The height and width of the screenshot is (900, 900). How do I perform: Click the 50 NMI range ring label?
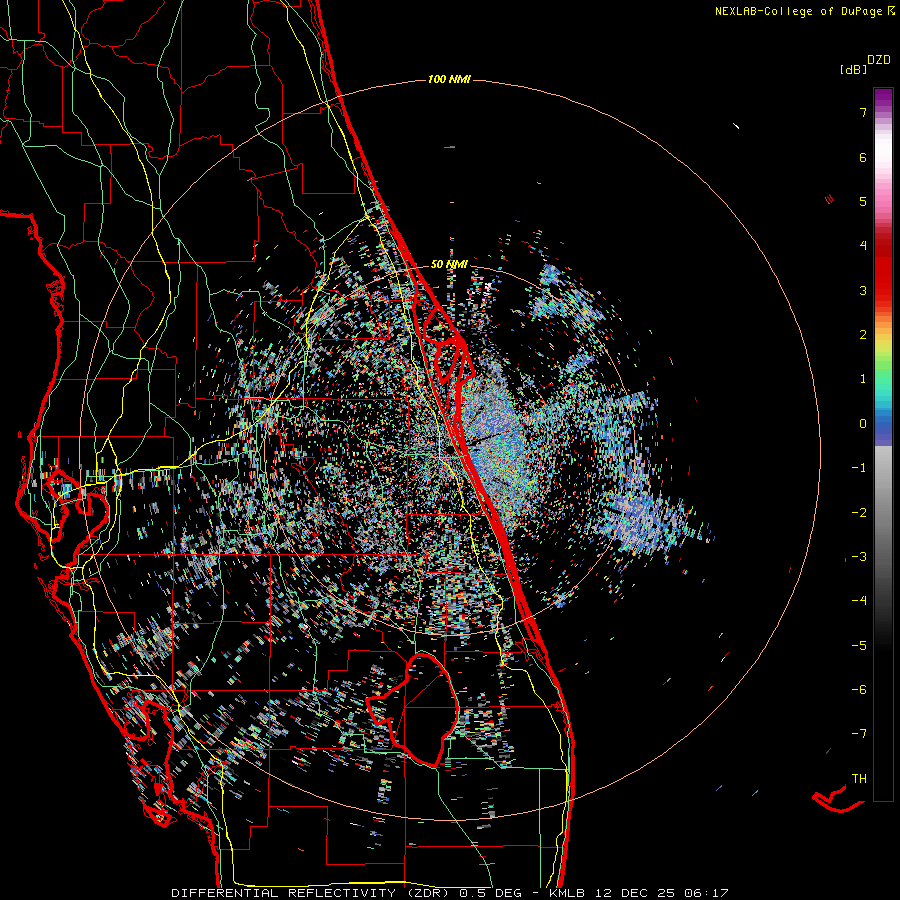449,264
